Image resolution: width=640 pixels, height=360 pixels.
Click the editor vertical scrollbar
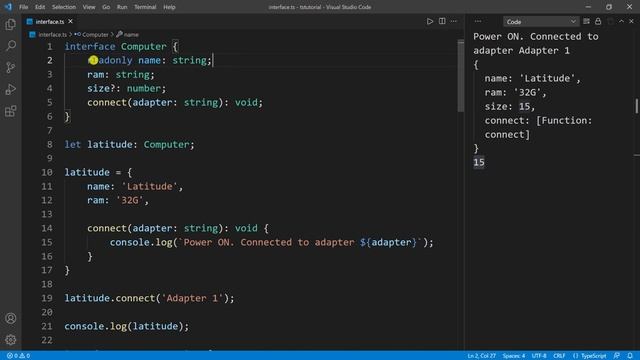coord(460,76)
